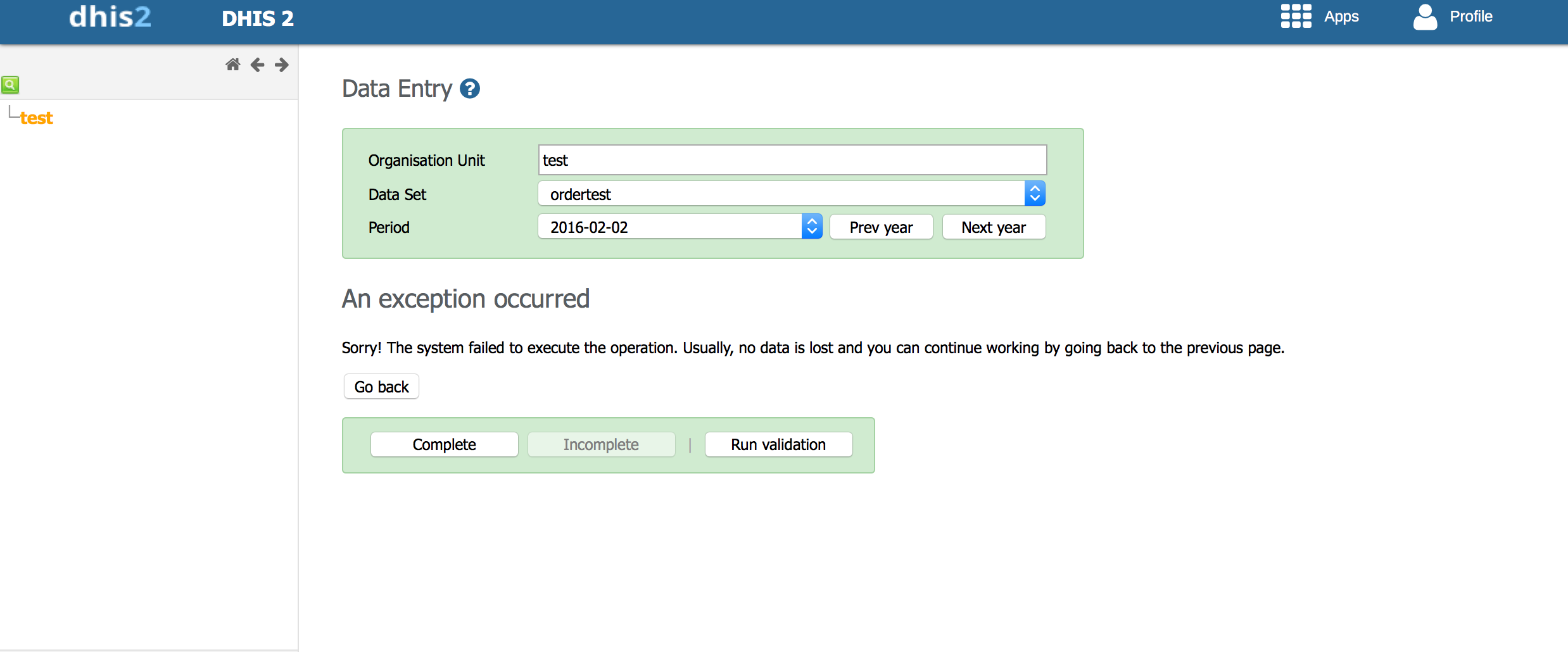Click the right arrow navigation icon
1568x652 pixels.
click(x=282, y=65)
